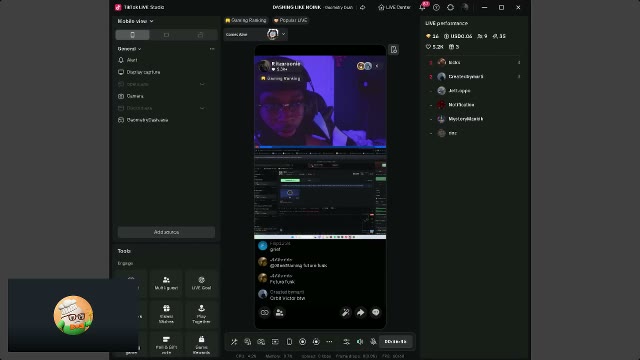
Task: Click the clip capture icon in bottom toolbar
Action: [316, 342]
